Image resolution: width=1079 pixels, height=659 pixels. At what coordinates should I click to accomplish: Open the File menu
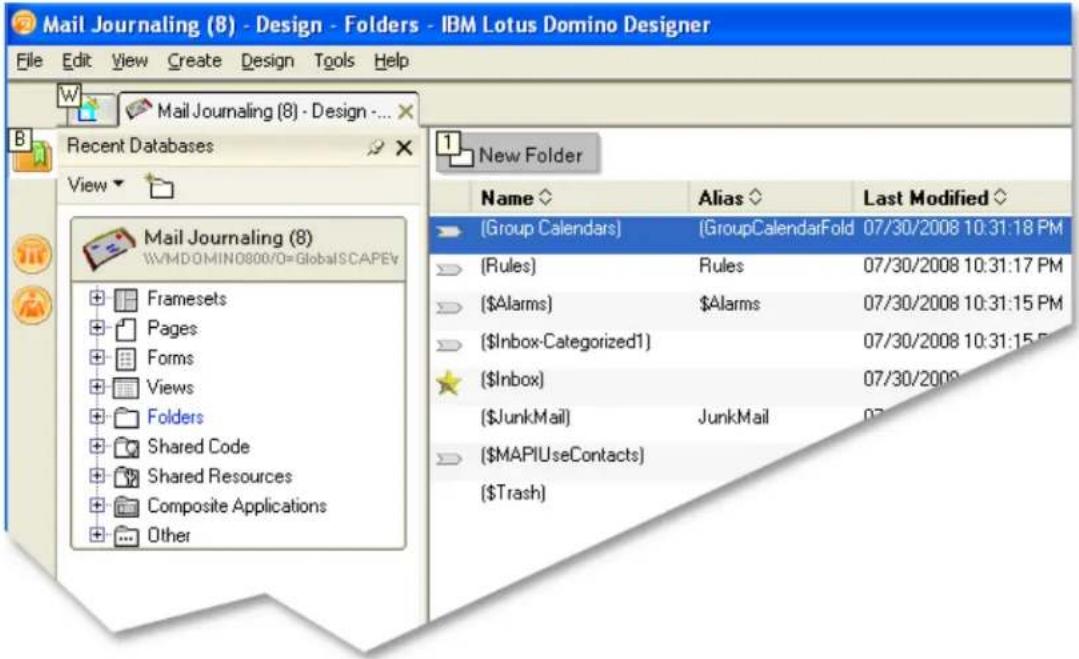click(30, 61)
